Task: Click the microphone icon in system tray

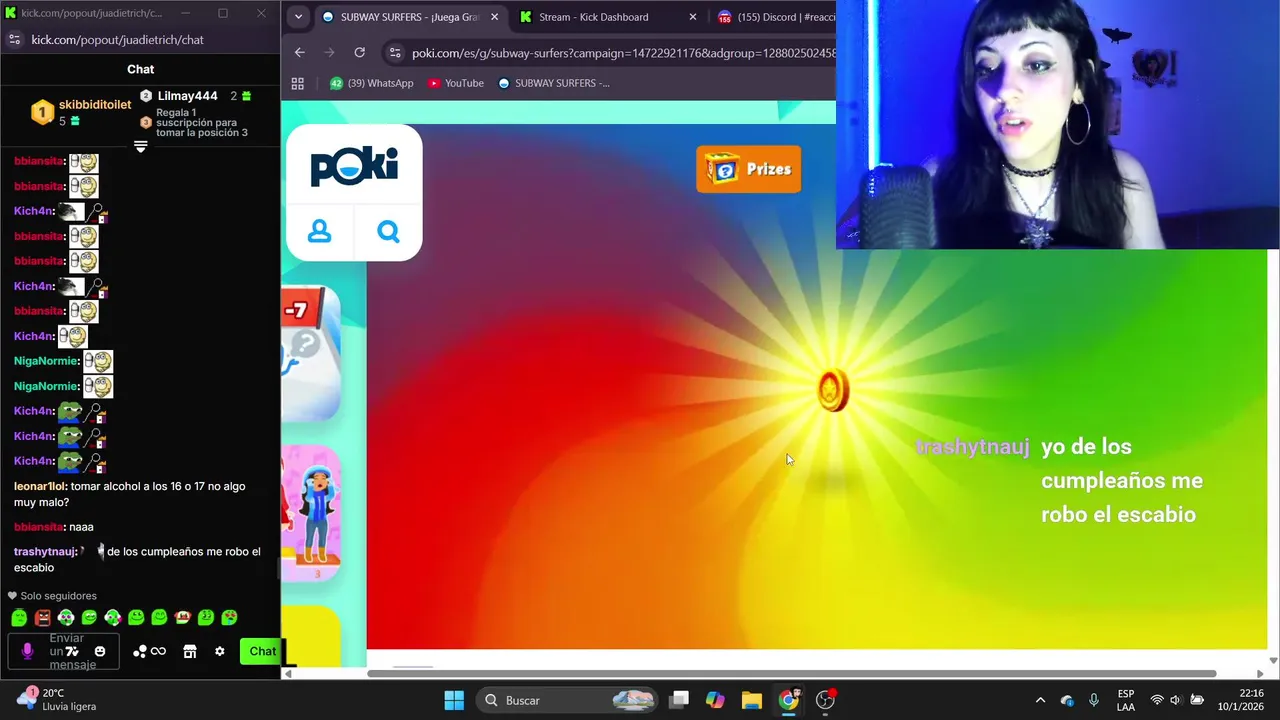Action: [x=1094, y=700]
